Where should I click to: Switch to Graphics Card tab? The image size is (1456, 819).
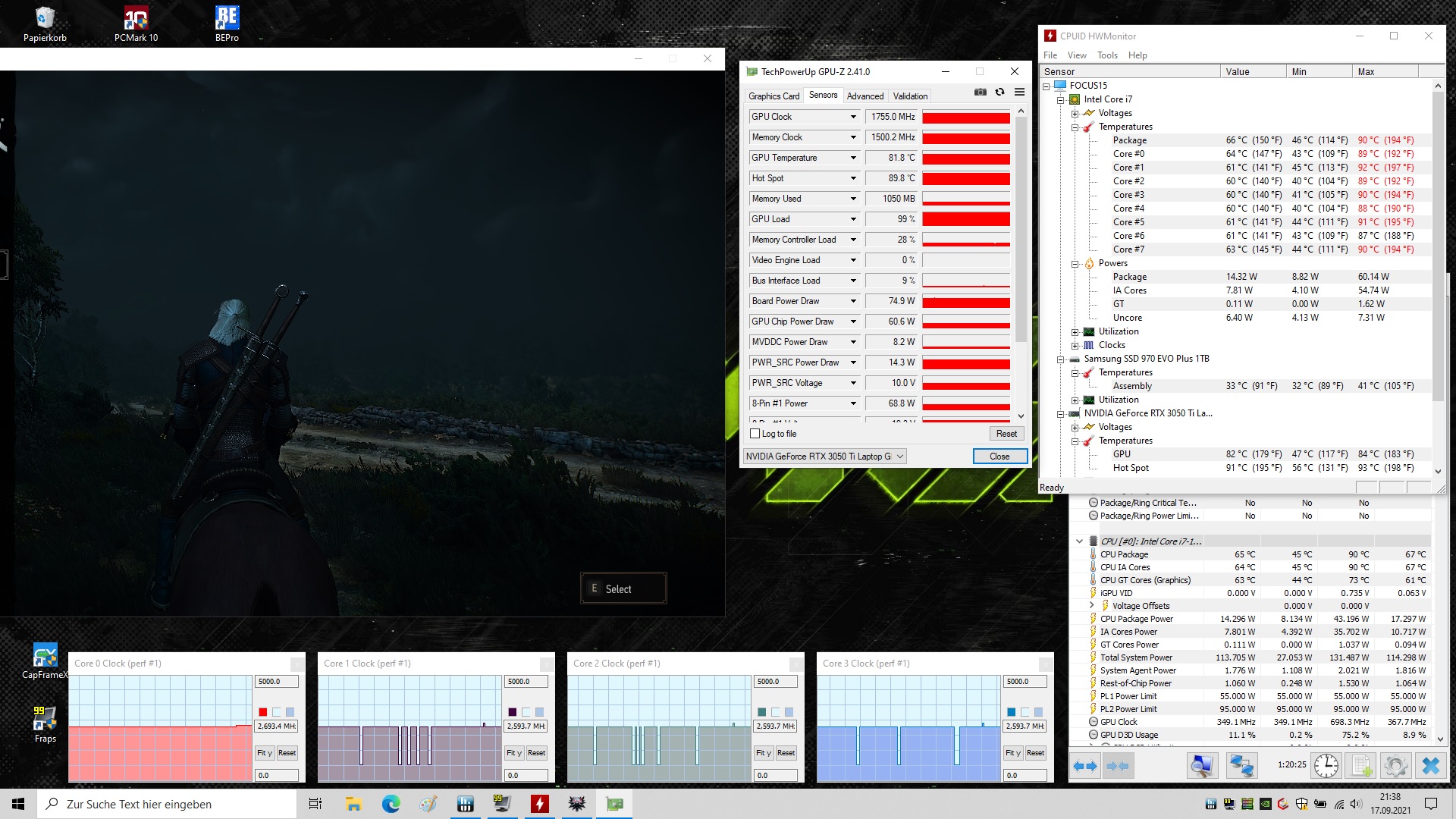tap(773, 96)
